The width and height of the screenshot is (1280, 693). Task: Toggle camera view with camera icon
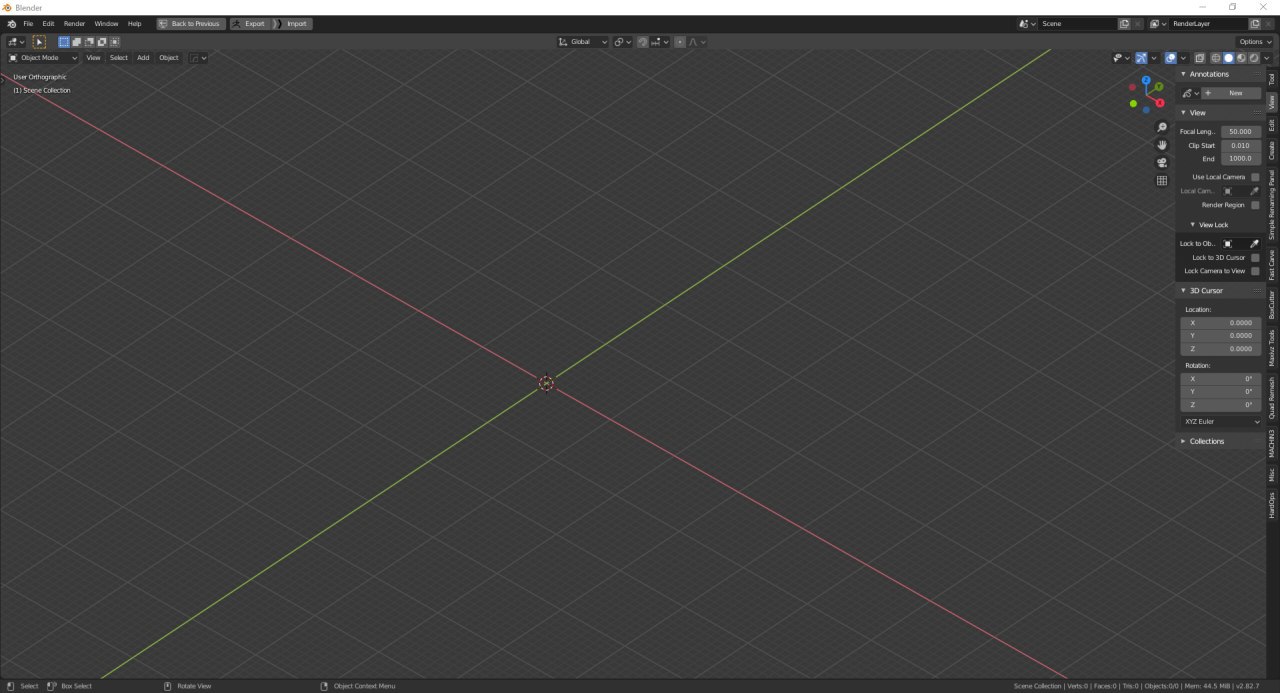tap(1162, 163)
